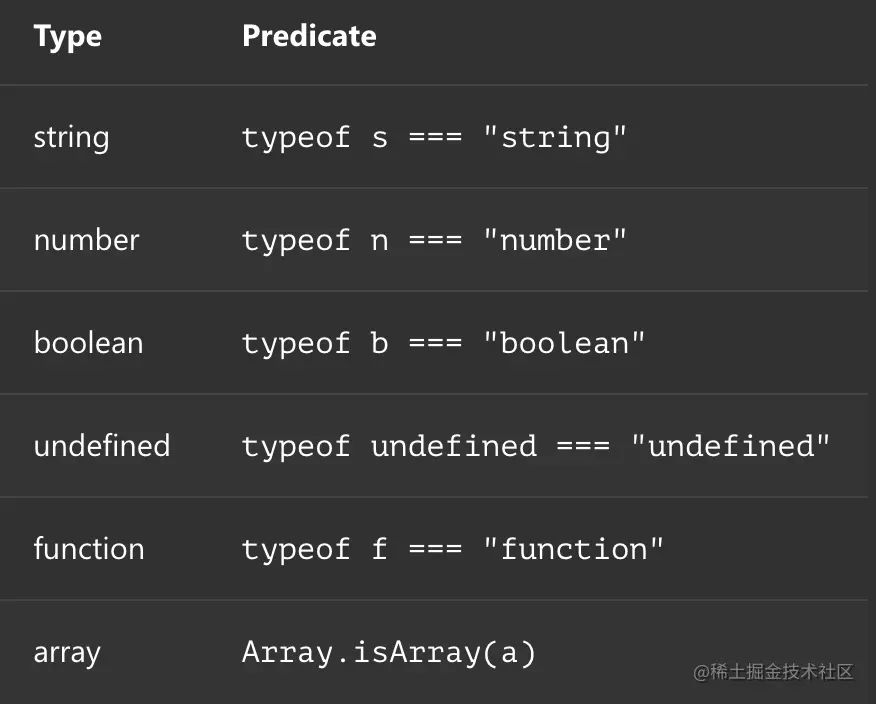Select the undefined type cell
The height and width of the screenshot is (704, 876).
[102, 446]
